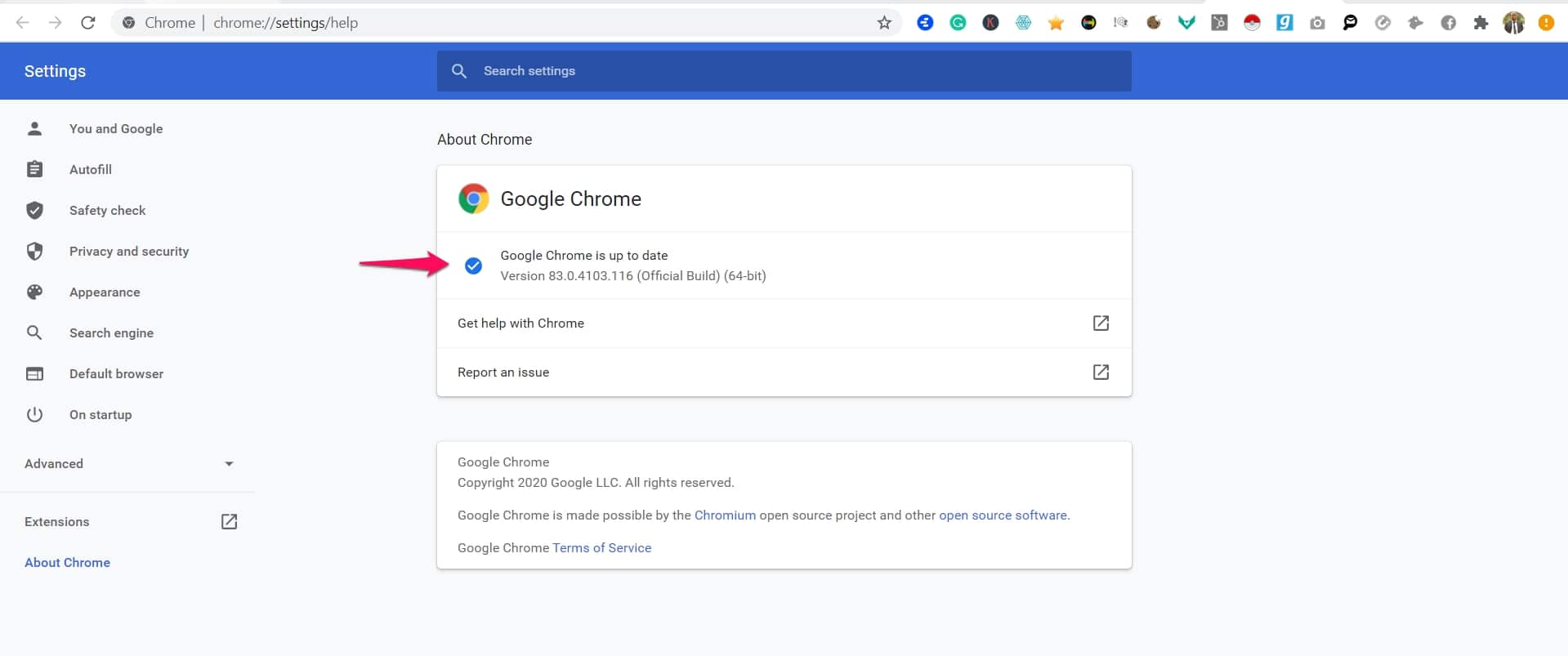Open the green V-shaped extension icon

(x=1186, y=23)
